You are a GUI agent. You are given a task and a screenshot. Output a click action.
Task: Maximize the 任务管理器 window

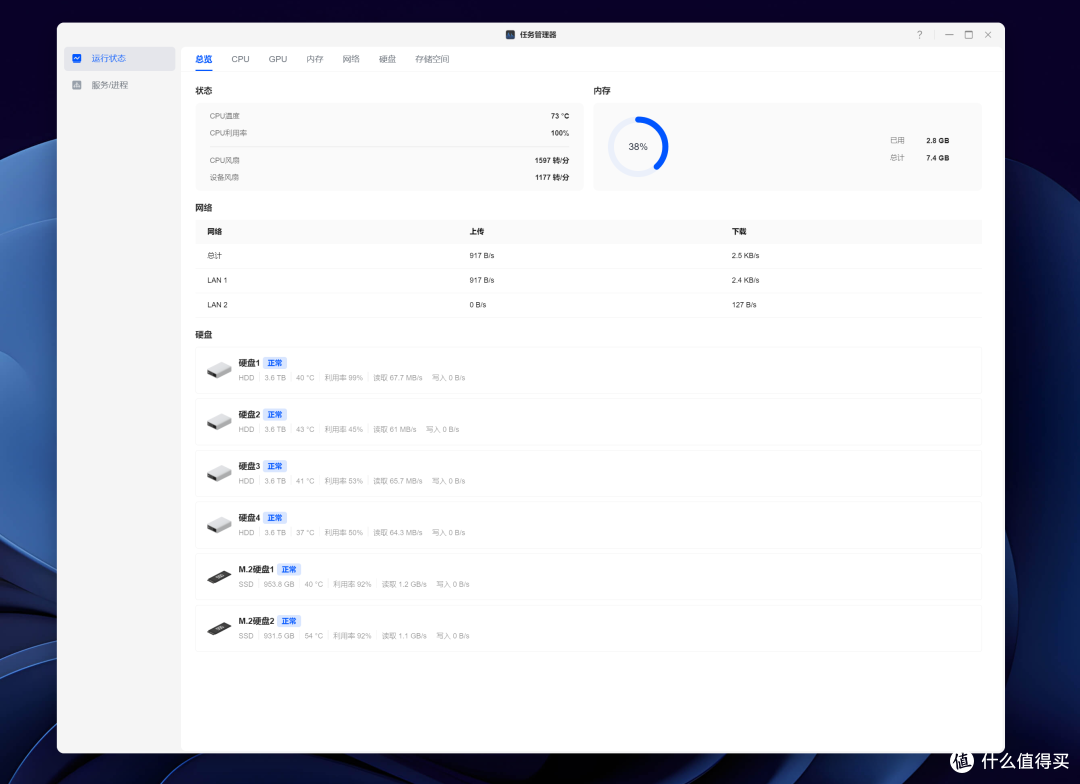(x=968, y=34)
